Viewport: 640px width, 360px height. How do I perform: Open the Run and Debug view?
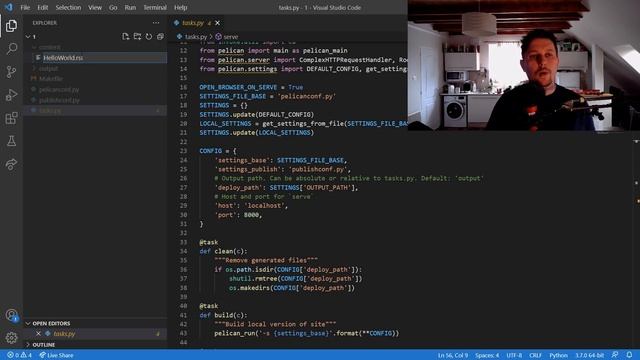tap(11, 95)
